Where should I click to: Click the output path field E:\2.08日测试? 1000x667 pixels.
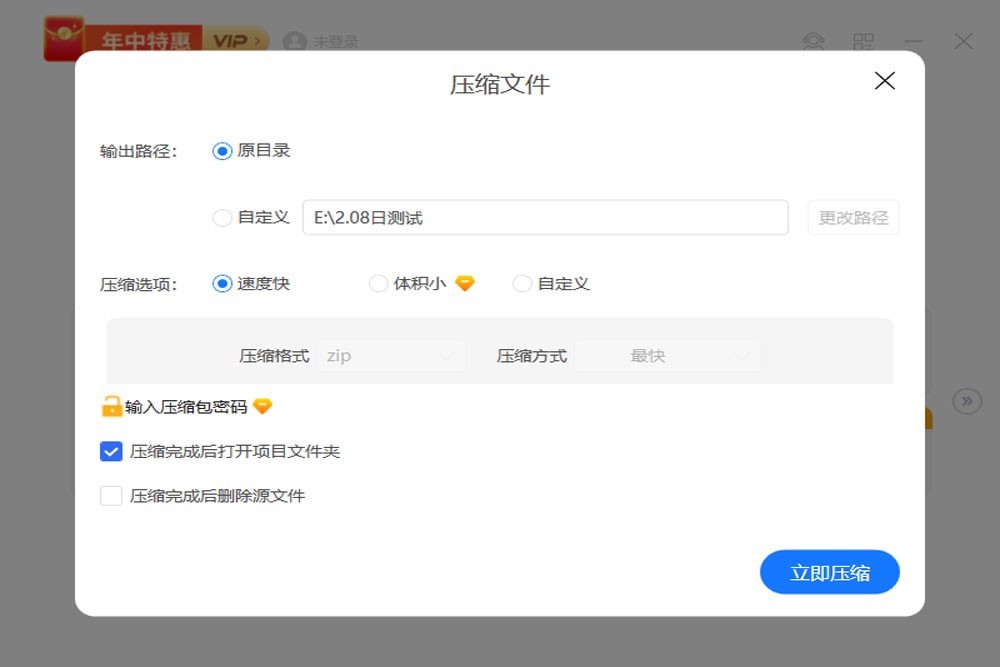[545, 217]
